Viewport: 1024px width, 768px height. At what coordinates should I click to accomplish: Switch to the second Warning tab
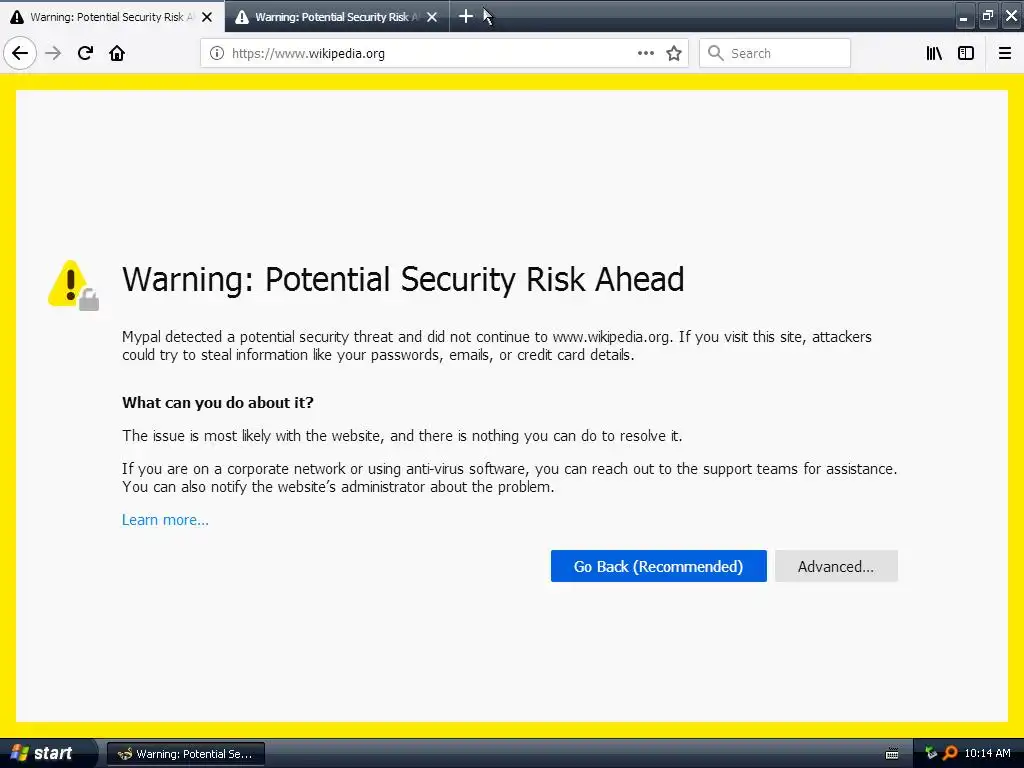tap(337, 17)
